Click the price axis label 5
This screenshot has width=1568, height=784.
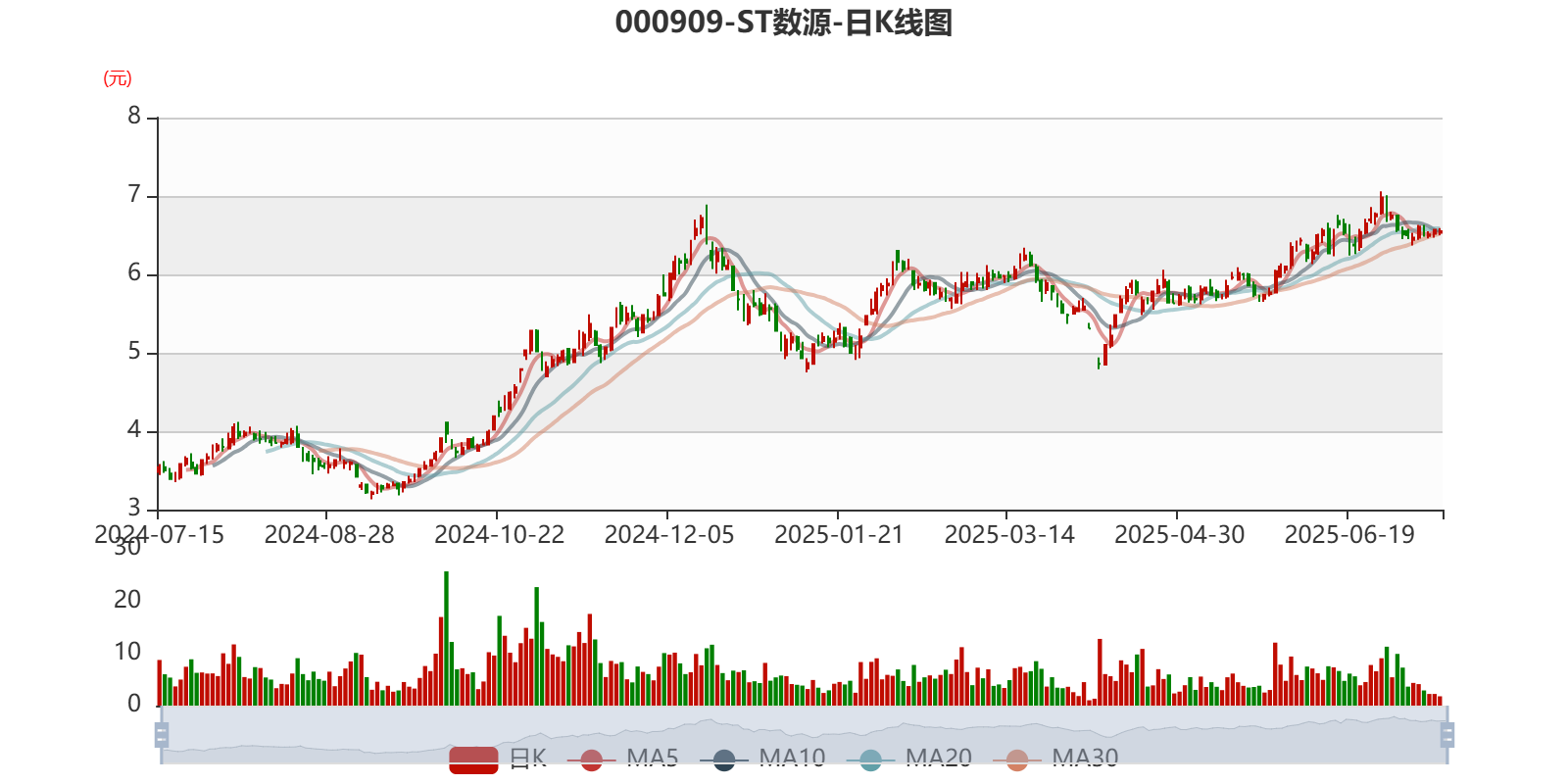pyautogui.click(x=134, y=352)
